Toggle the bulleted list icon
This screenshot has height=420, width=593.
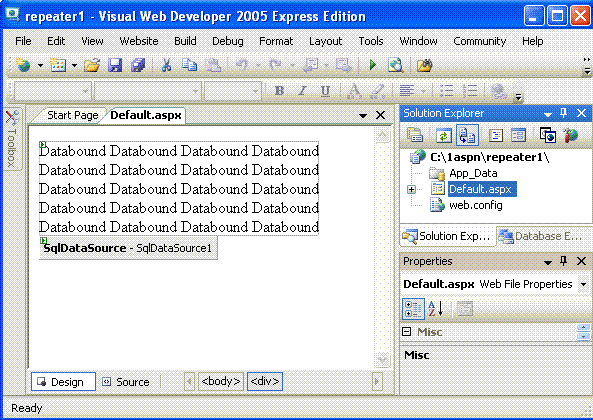(x=447, y=91)
